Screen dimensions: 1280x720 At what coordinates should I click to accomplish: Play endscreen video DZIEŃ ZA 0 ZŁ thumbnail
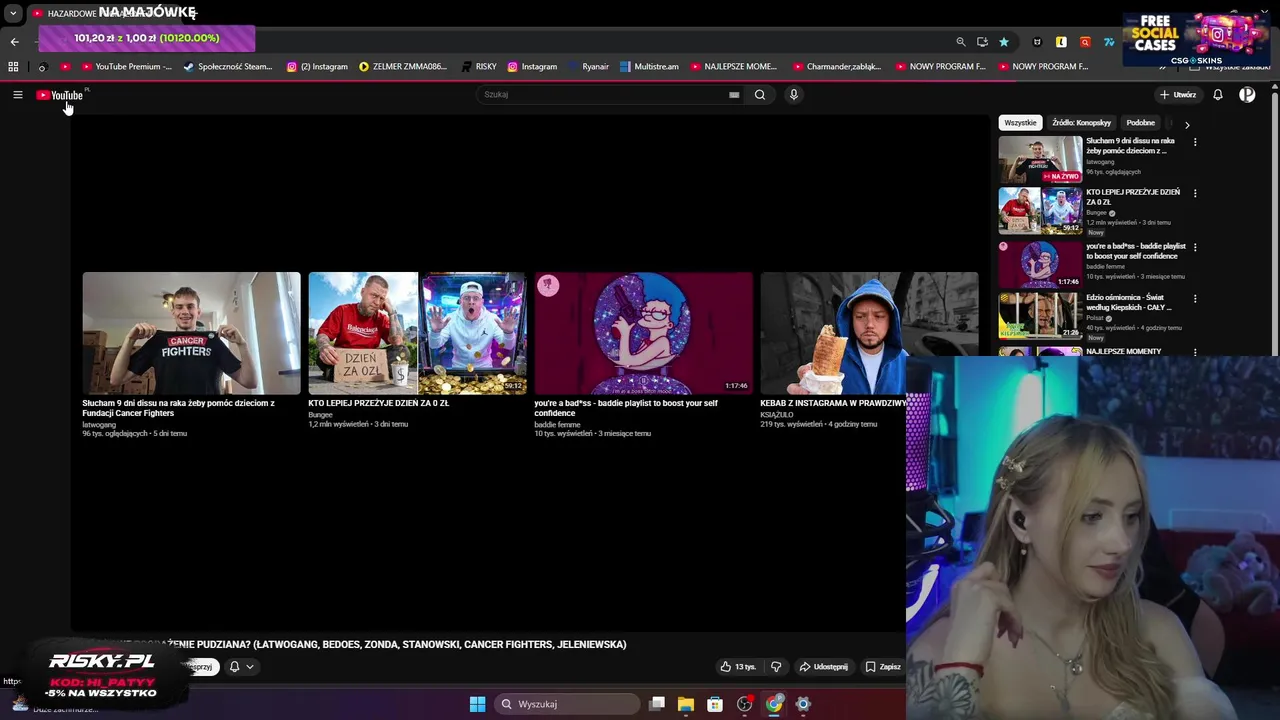[417, 333]
